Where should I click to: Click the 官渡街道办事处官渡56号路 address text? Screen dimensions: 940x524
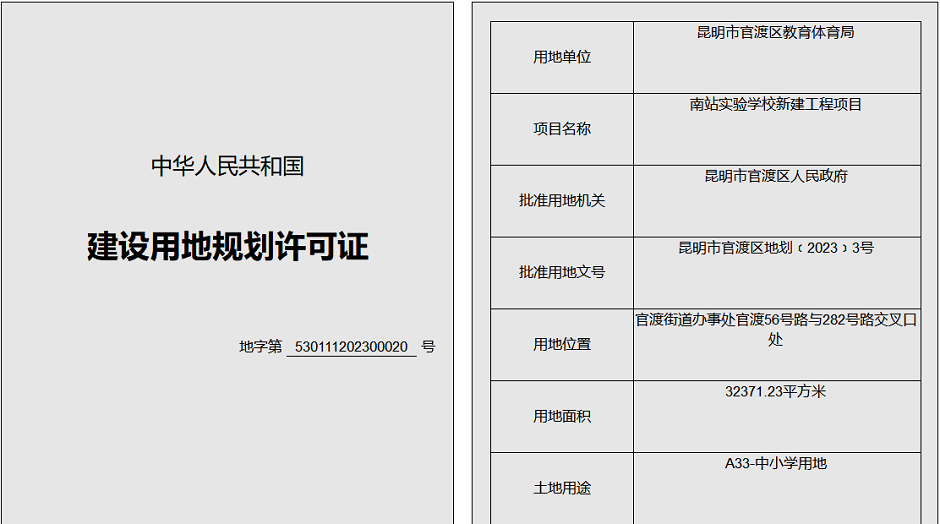720,320
